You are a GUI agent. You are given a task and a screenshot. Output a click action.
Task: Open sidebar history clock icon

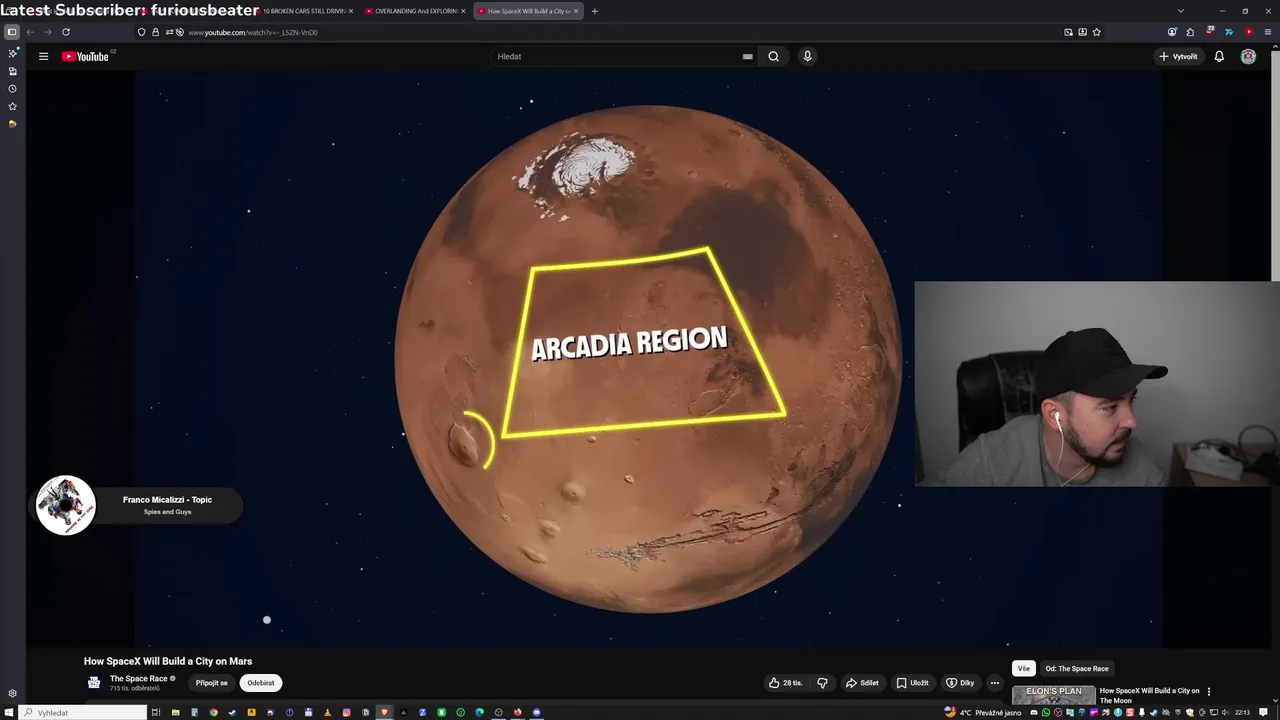[12, 89]
